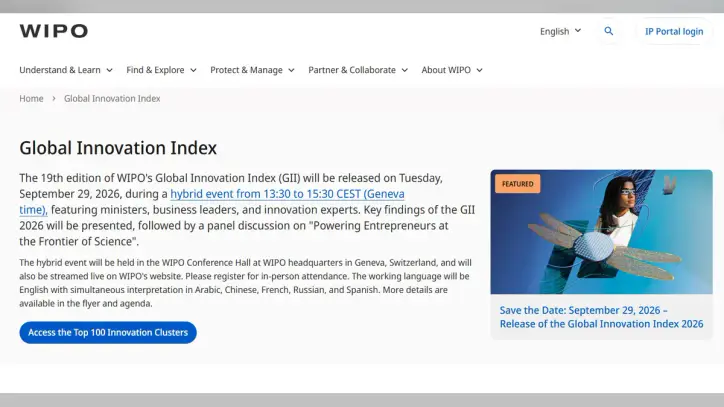Image resolution: width=724 pixels, height=407 pixels.
Task: Expand the Understand & Learn menu
Action: pos(66,70)
